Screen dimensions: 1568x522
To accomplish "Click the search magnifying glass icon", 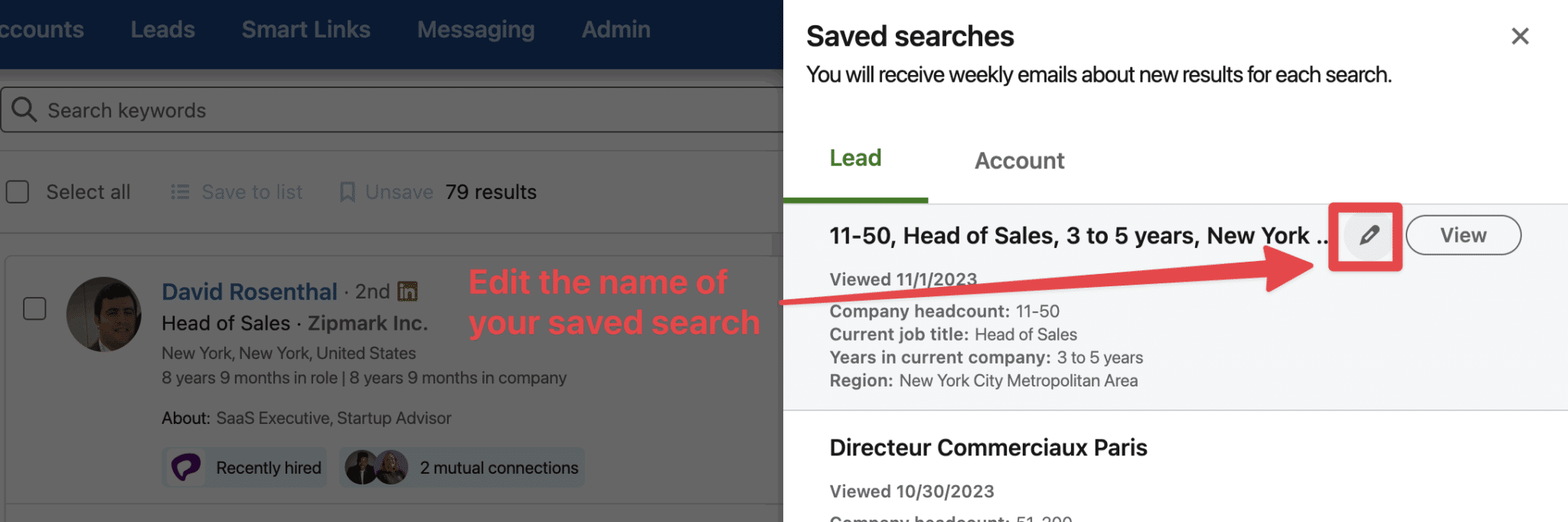I will [x=24, y=109].
